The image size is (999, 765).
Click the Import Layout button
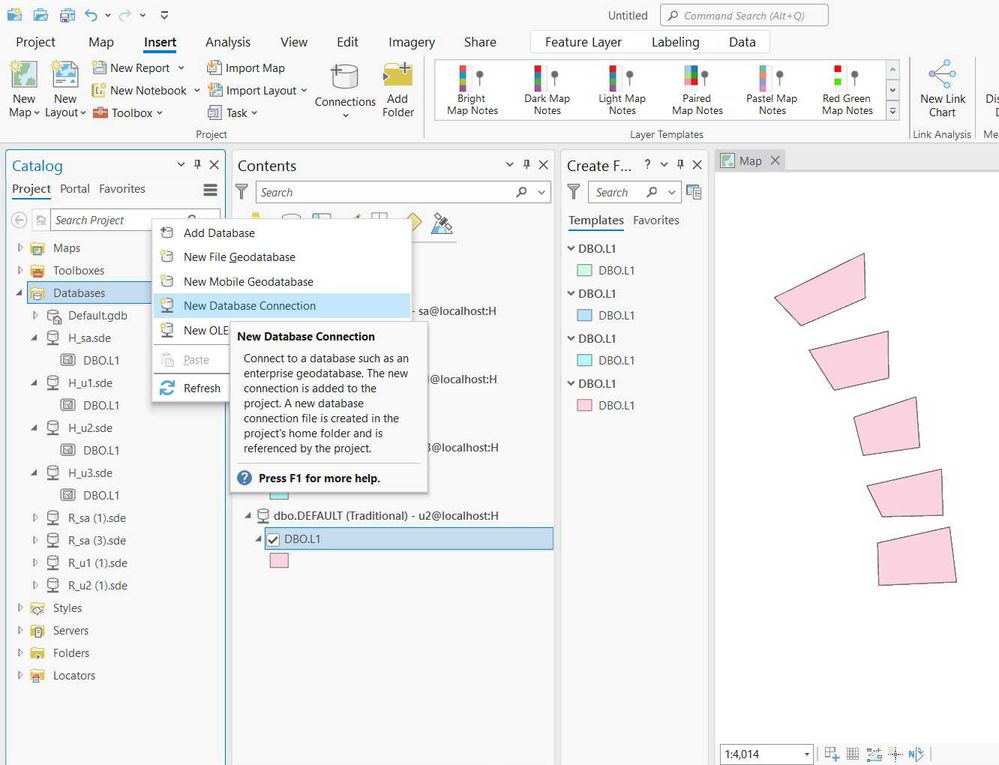coord(254,90)
